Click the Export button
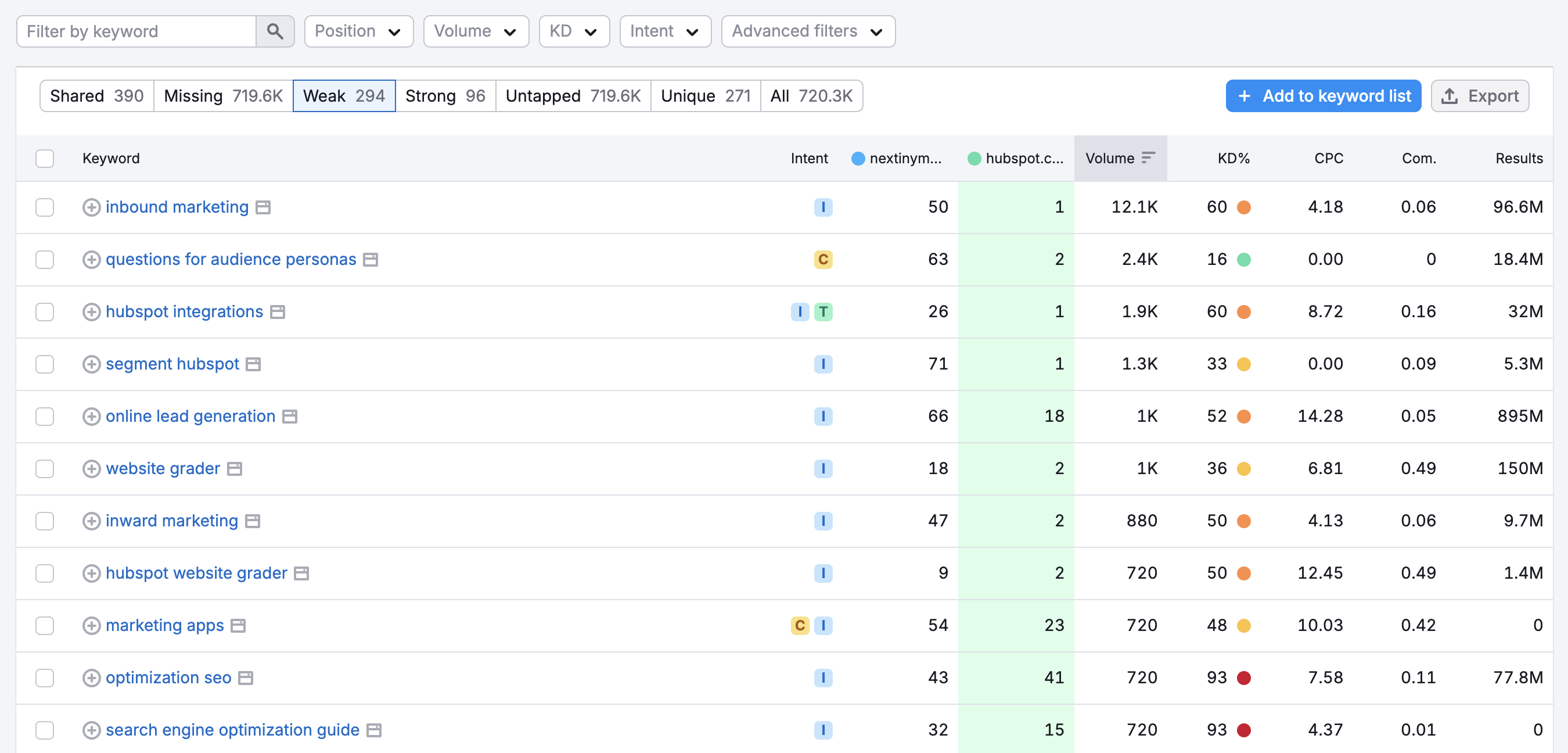 [1480, 96]
